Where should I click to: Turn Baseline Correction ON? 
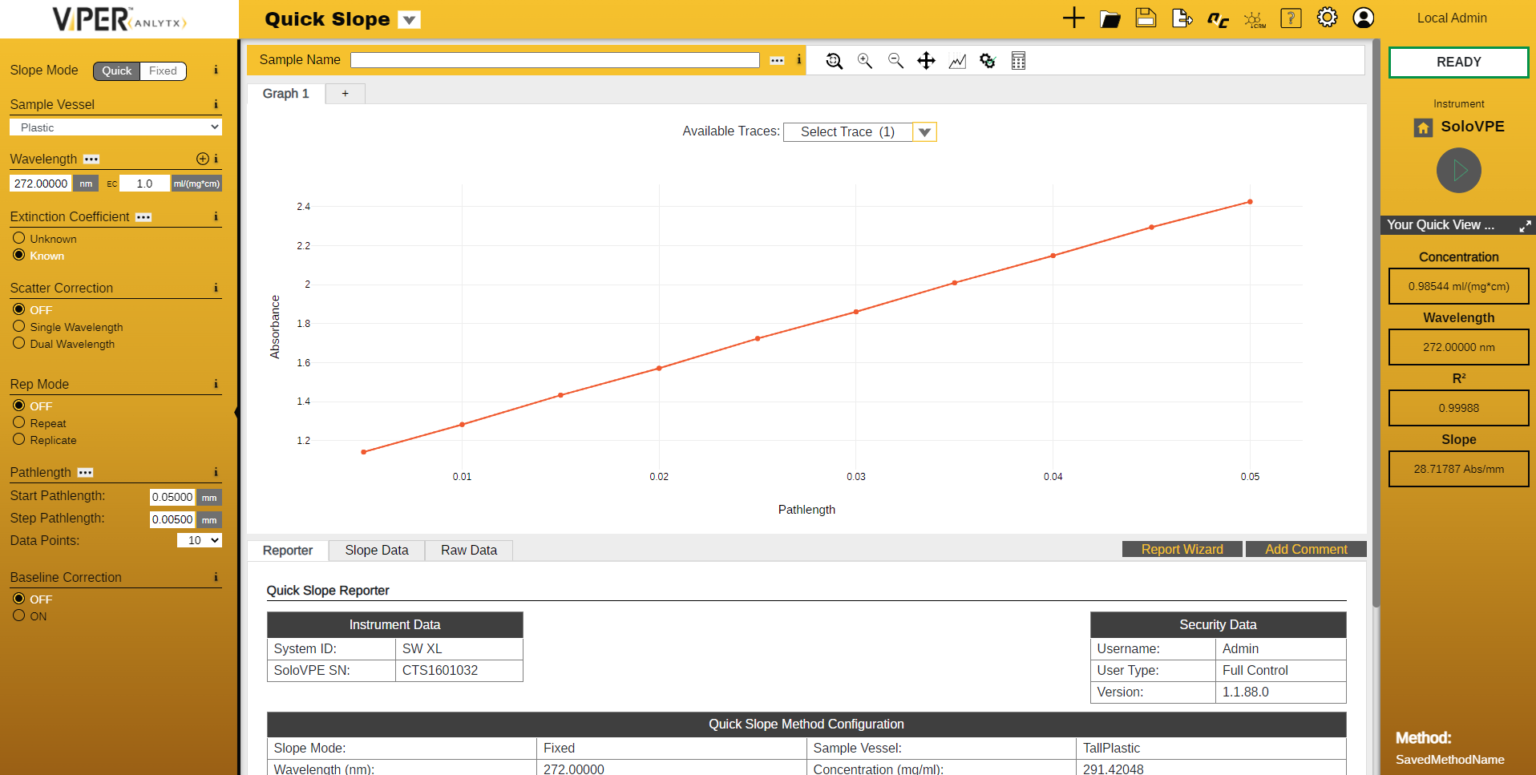coord(20,615)
